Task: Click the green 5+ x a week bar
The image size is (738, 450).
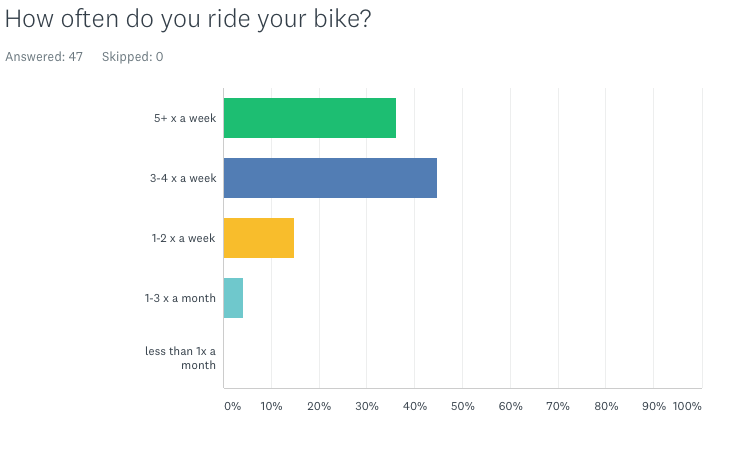Action: click(310, 118)
